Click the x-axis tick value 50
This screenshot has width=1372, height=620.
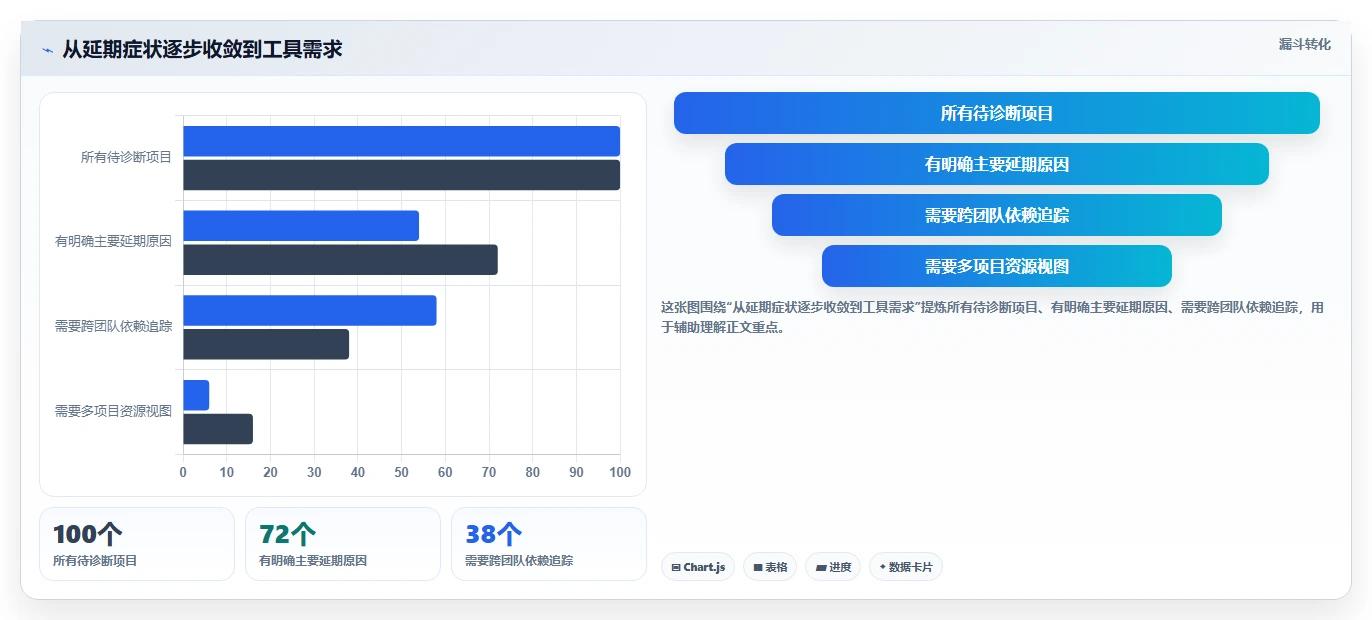tap(401, 472)
